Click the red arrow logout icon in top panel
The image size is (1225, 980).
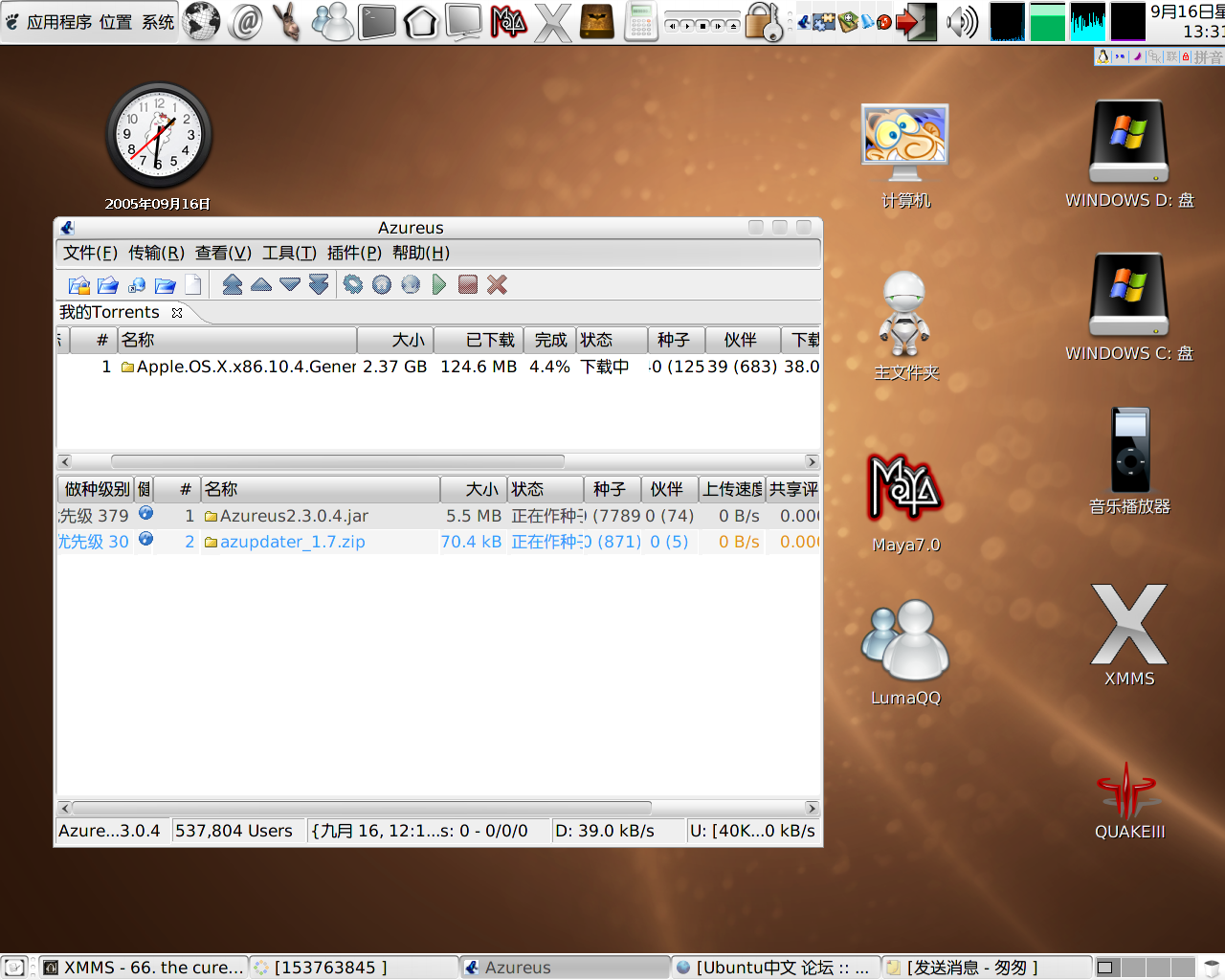[x=917, y=22]
